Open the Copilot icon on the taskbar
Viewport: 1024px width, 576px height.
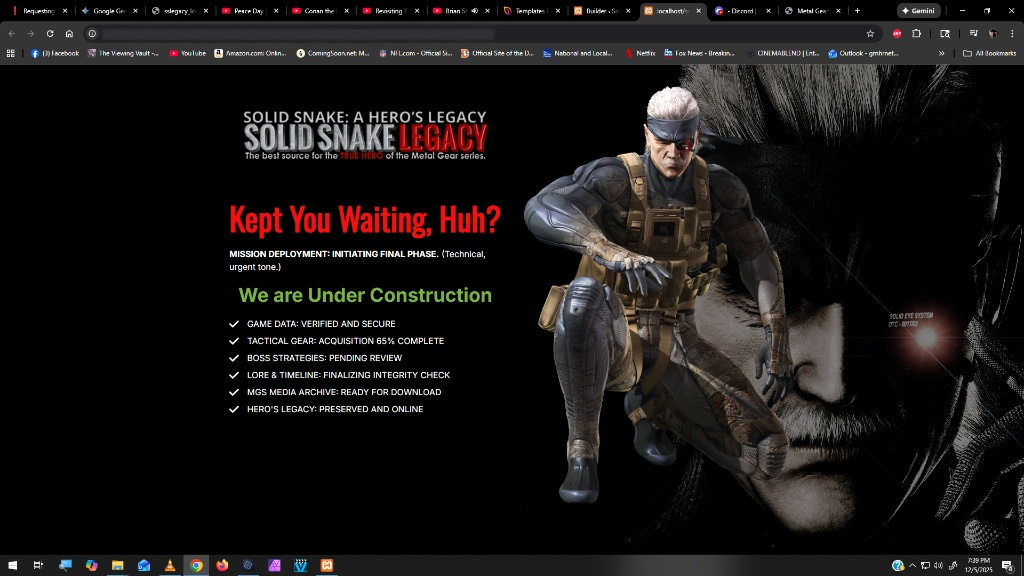pyautogui.click(x=91, y=565)
